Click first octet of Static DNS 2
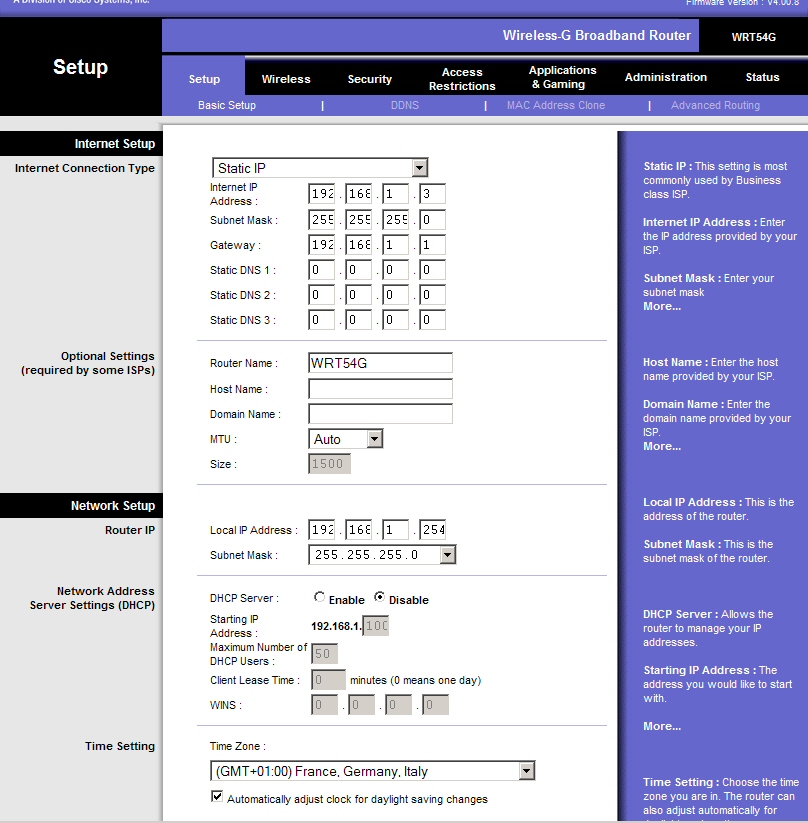Image resolution: width=808 pixels, height=823 pixels. (x=321, y=295)
